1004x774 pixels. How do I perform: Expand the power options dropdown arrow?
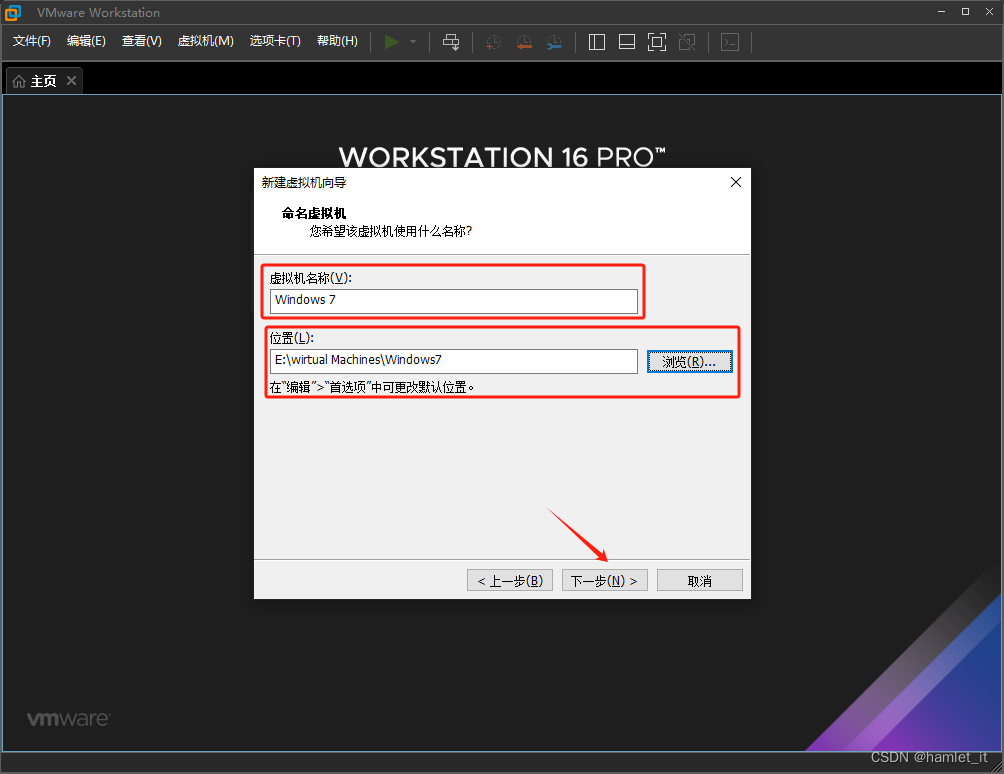point(413,42)
